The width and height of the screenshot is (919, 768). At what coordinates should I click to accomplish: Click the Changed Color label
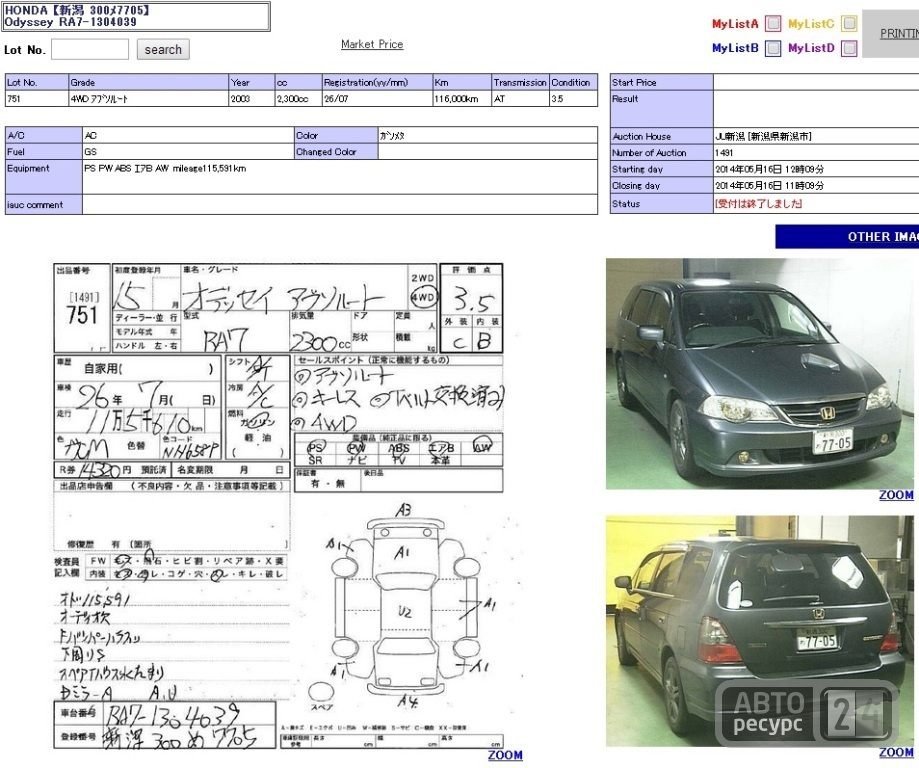[x=326, y=152]
